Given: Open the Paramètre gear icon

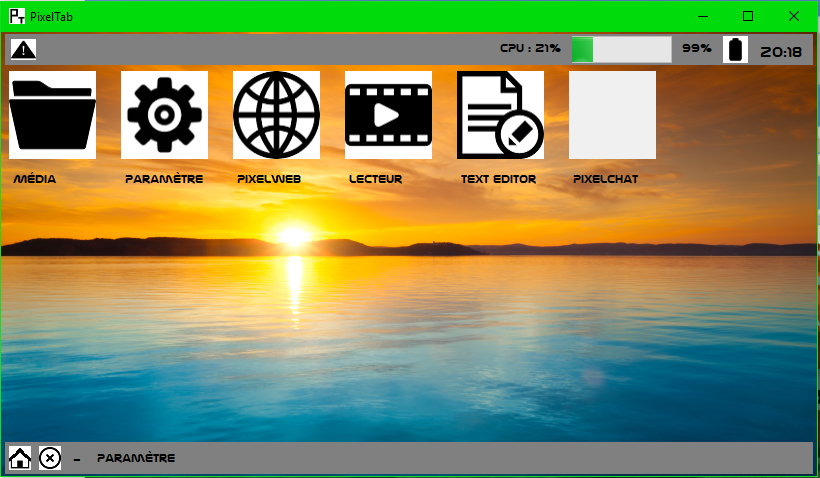Looking at the screenshot, I should pyautogui.click(x=164, y=115).
